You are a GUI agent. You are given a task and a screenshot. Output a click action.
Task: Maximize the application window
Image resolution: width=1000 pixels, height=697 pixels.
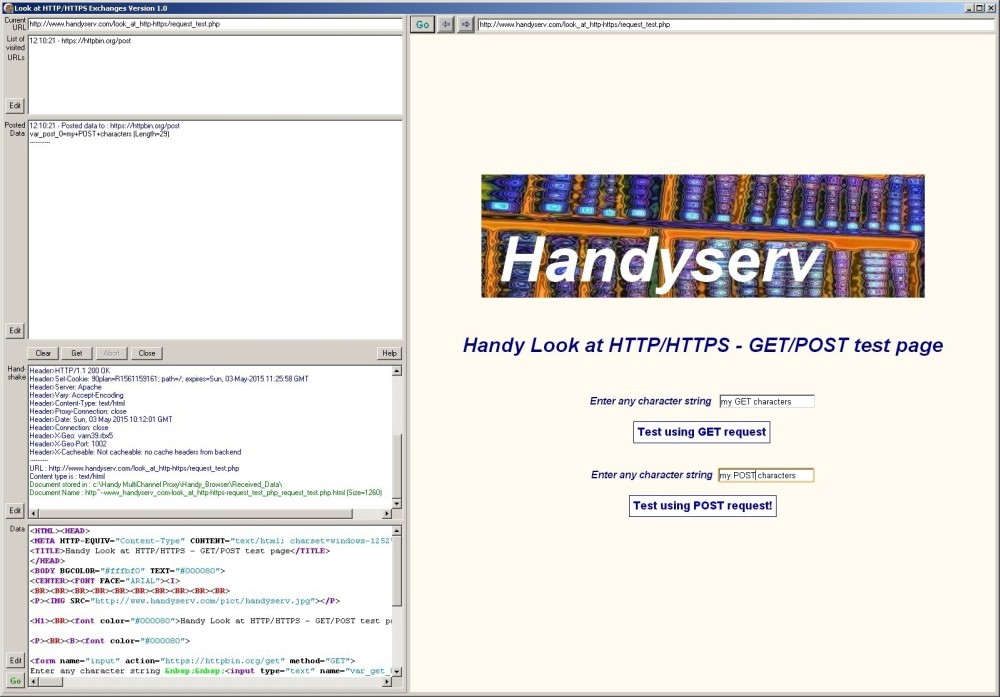[x=979, y=8]
